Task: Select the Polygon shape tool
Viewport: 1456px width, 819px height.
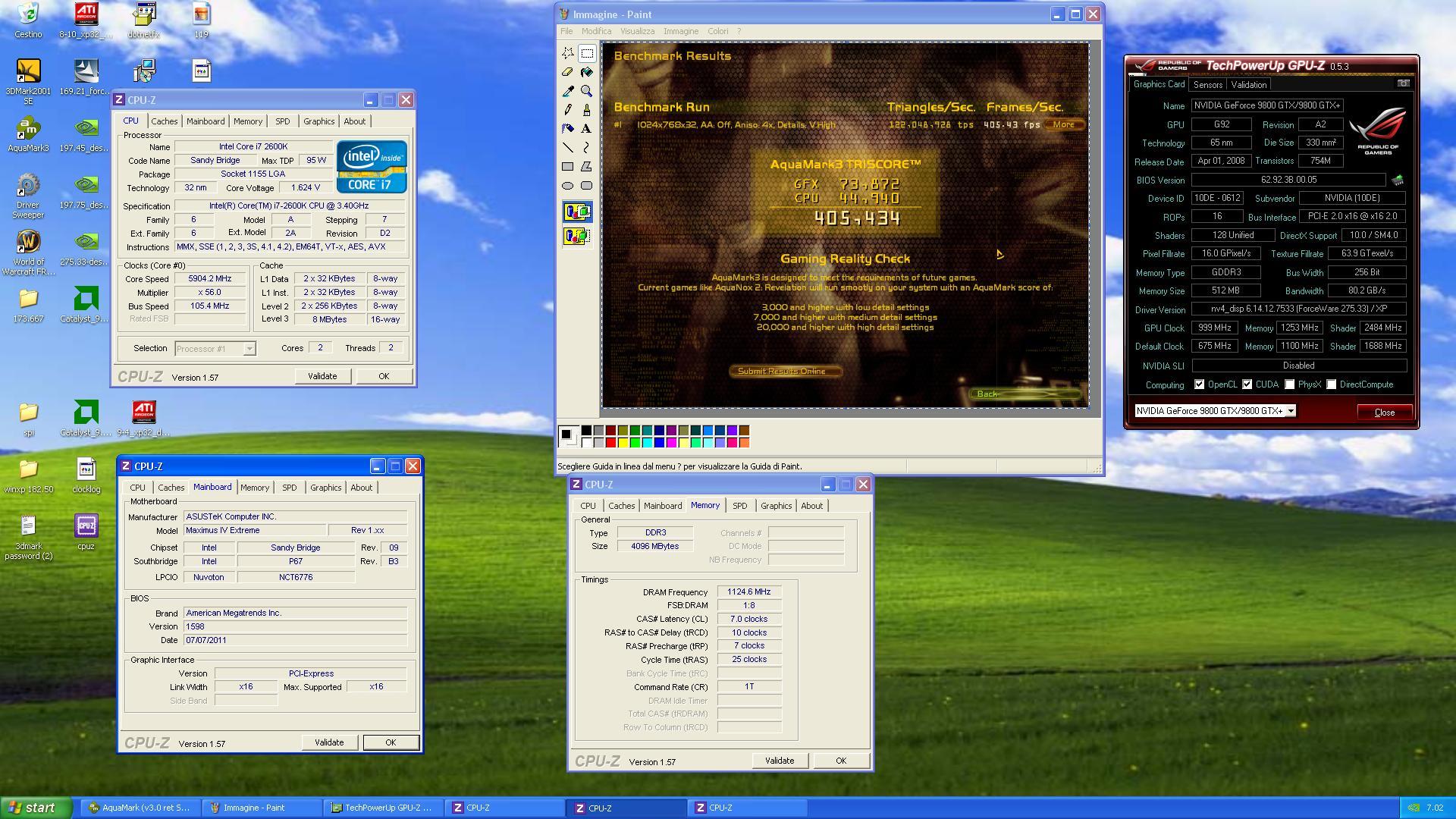Action: 587,167
